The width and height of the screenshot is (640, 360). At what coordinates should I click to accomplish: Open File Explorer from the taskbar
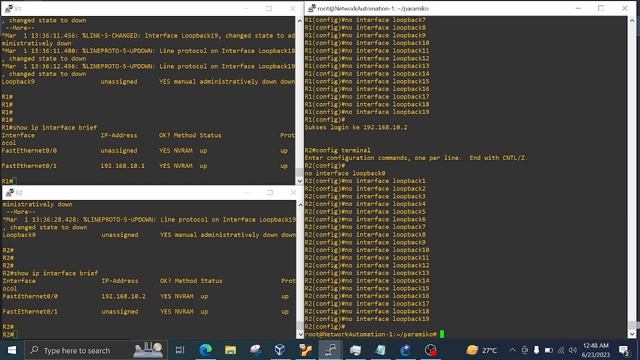[230, 350]
